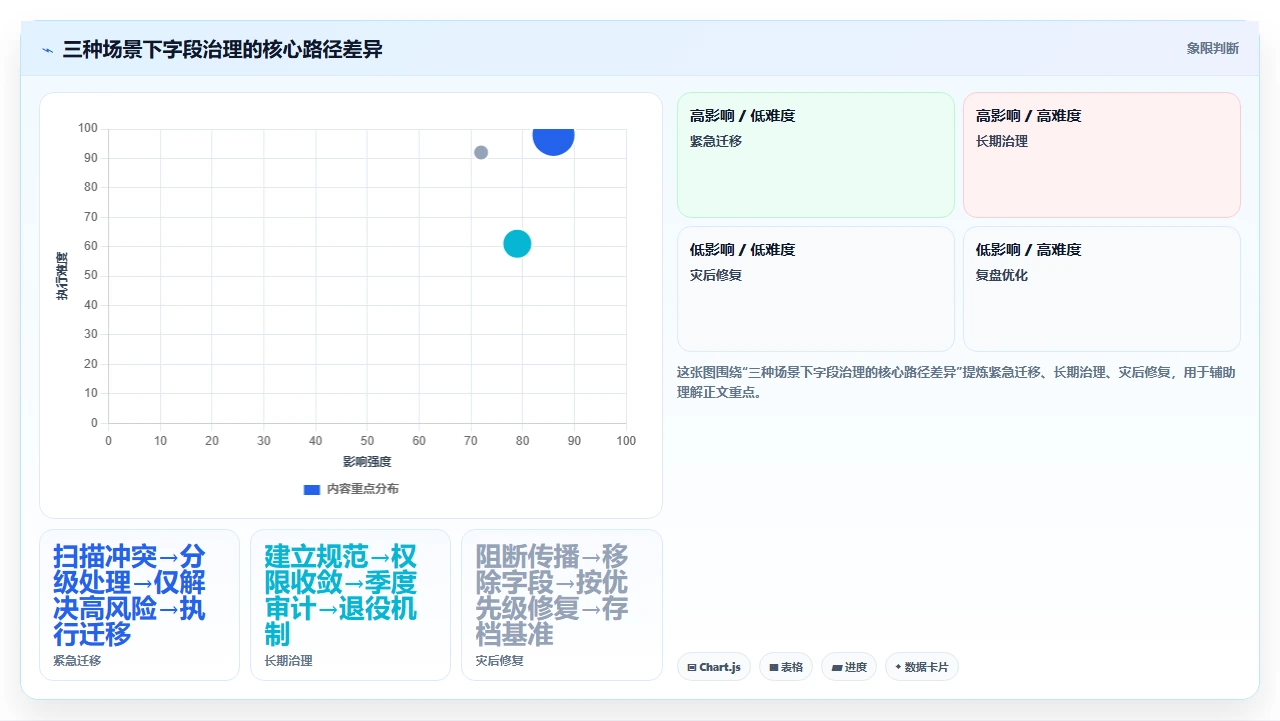Viewport: 1280px width, 721px height.
Task: Click the Chart.js tag chip
Action: [x=714, y=667]
